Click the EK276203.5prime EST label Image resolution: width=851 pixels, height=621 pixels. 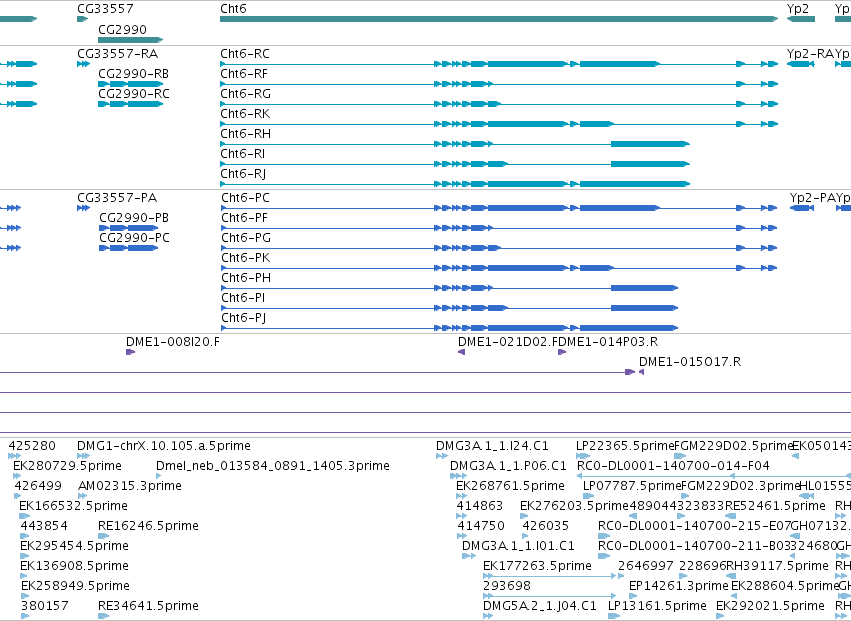[x=574, y=506]
